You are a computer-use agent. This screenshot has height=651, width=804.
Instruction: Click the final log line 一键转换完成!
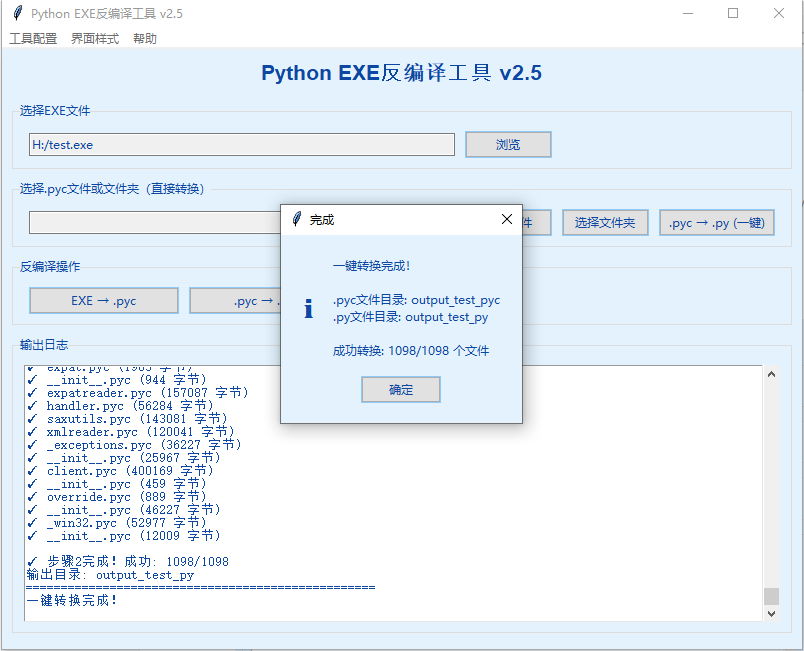(72, 600)
